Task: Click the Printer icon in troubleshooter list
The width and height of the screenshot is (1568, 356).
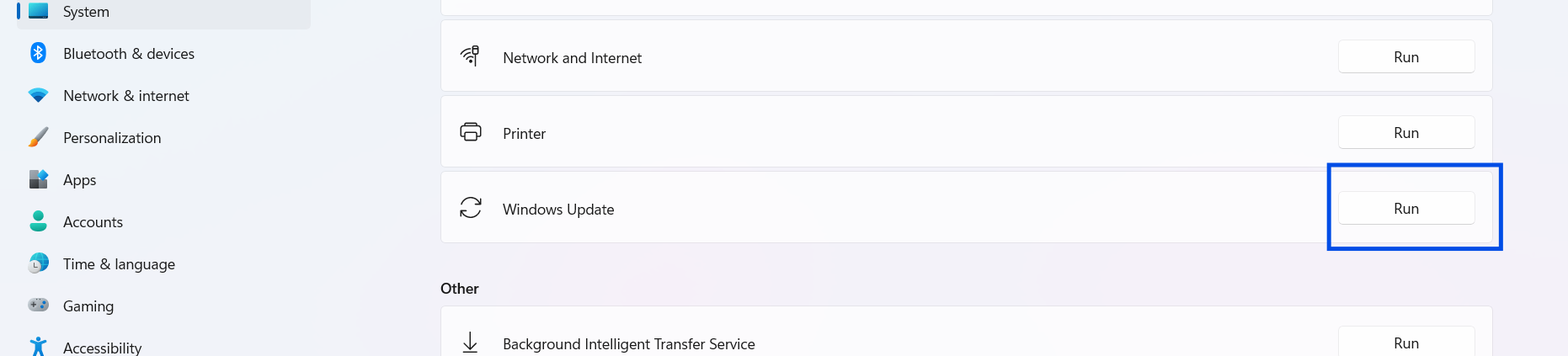Action: 471,132
